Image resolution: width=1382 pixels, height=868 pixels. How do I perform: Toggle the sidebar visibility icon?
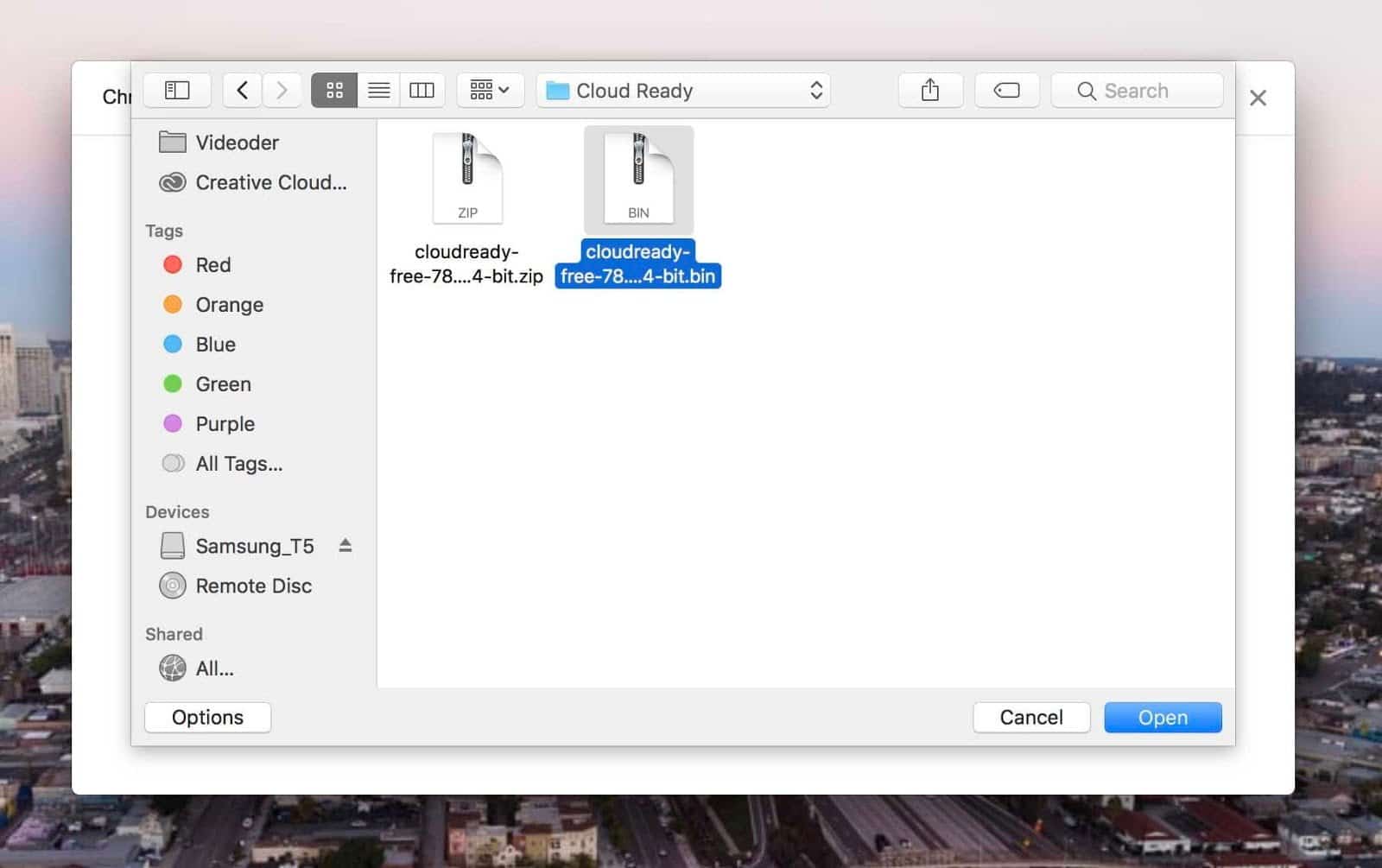[x=177, y=90]
